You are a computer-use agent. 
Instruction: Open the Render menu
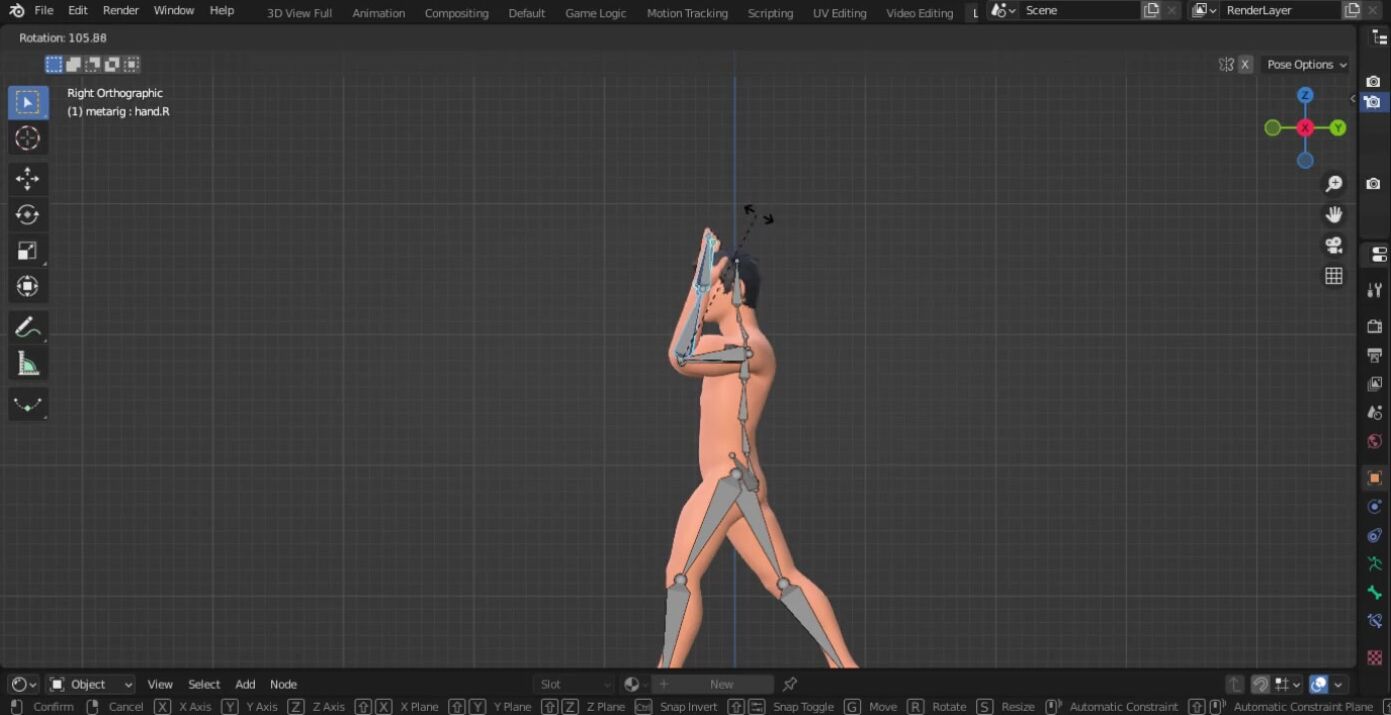pyautogui.click(x=121, y=11)
